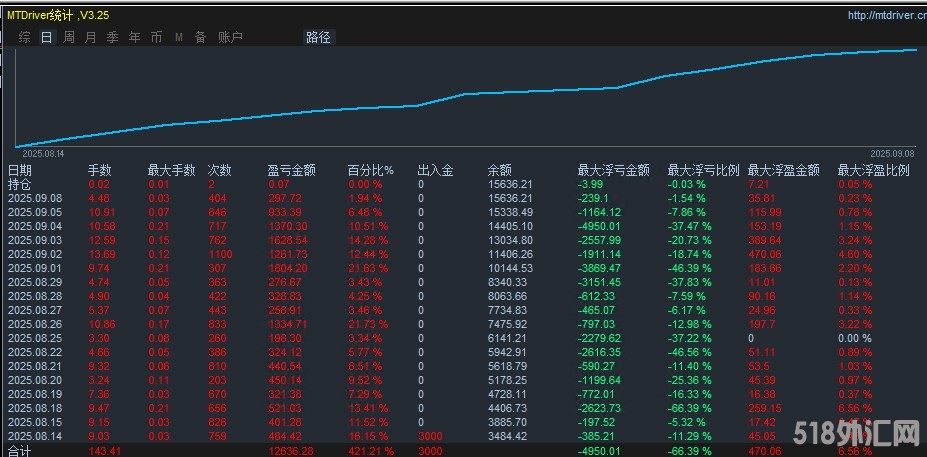Viewport: 927px width, 457px height.
Task: Click the M tab
Action: click(178, 37)
